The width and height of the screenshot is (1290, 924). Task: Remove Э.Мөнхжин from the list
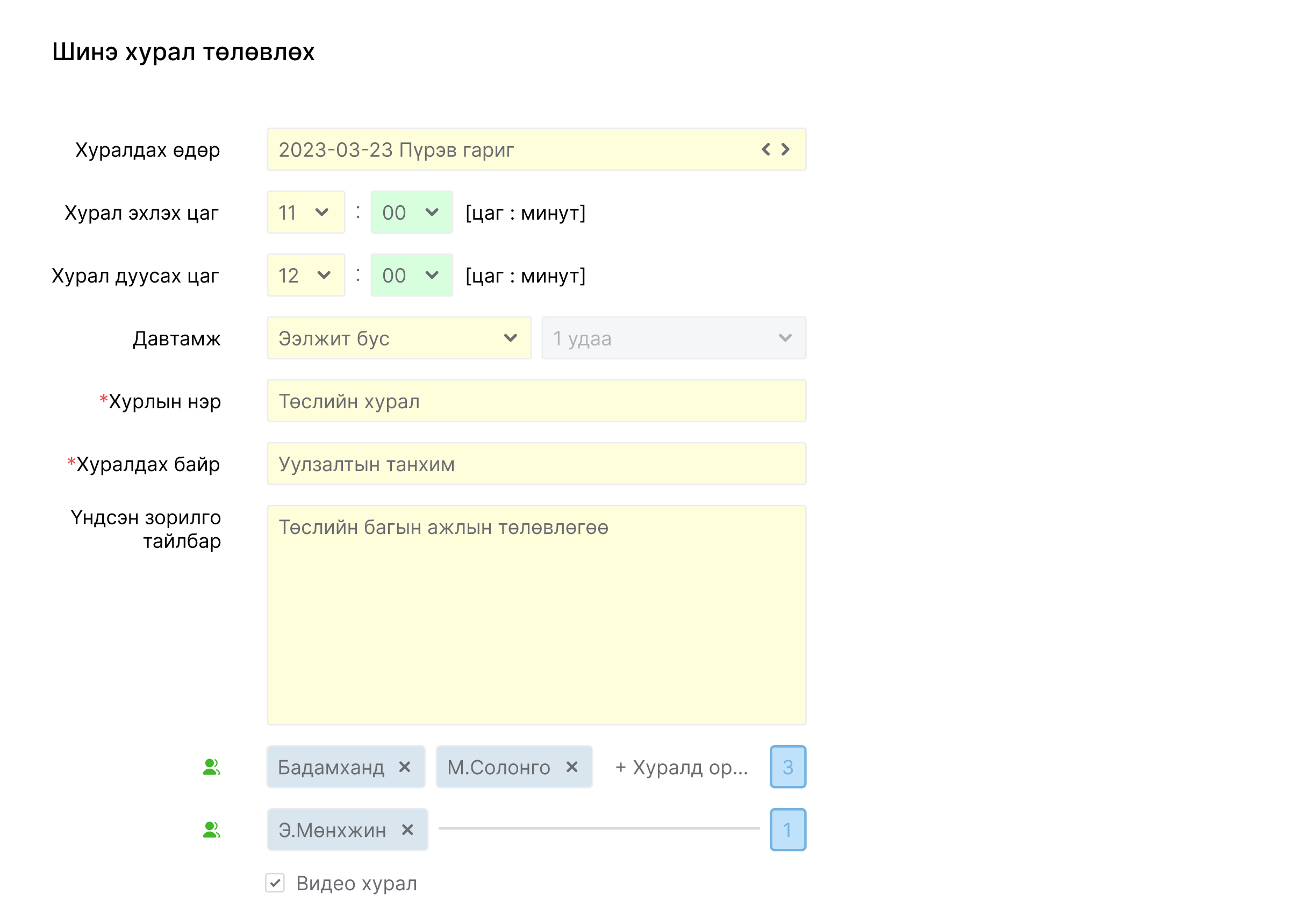click(x=407, y=829)
